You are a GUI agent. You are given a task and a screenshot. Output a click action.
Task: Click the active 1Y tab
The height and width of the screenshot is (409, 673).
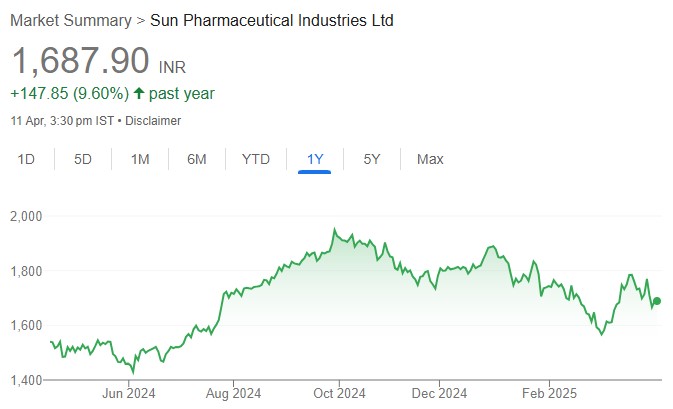coord(315,159)
